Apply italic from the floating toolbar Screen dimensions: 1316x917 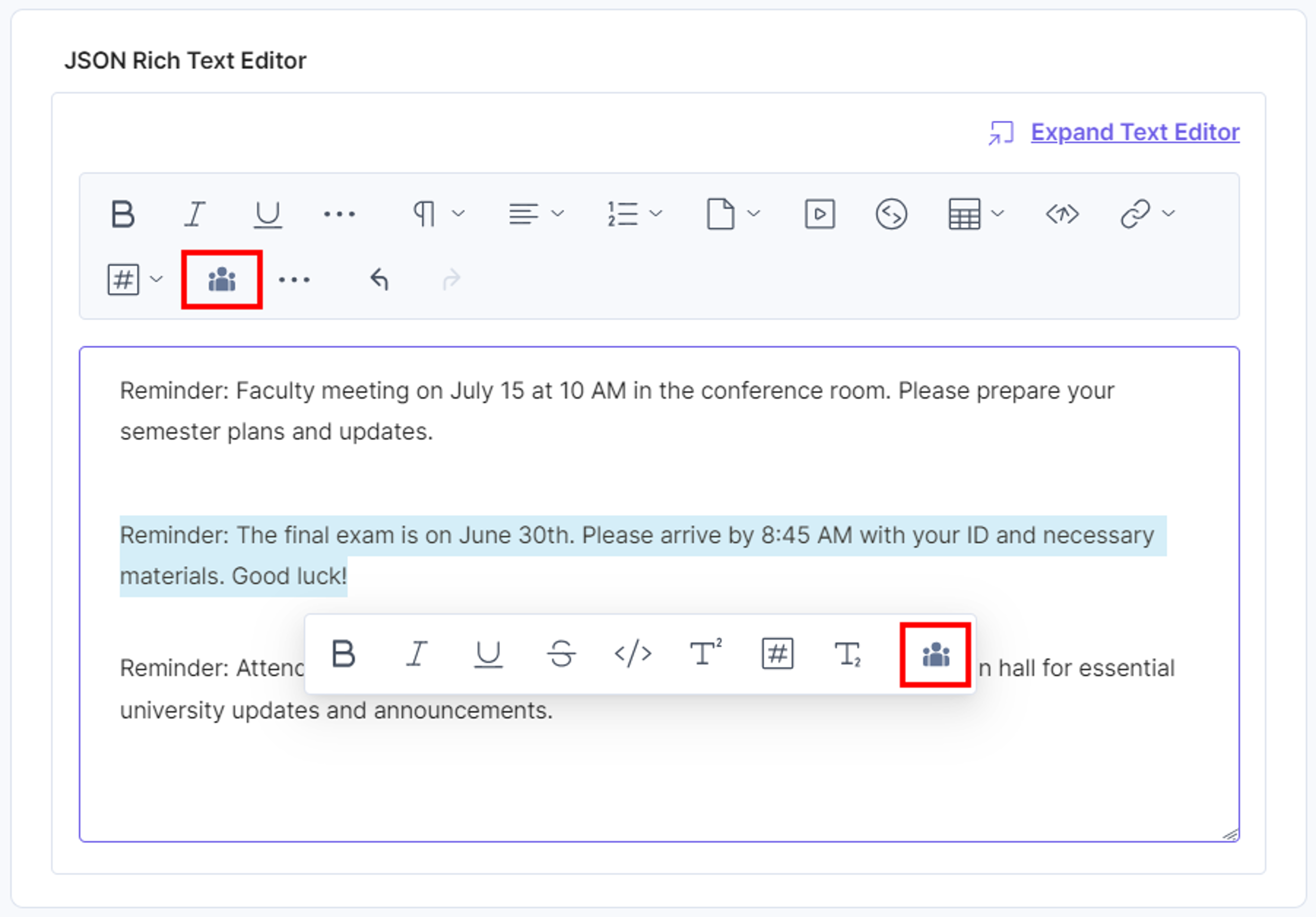coord(417,654)
